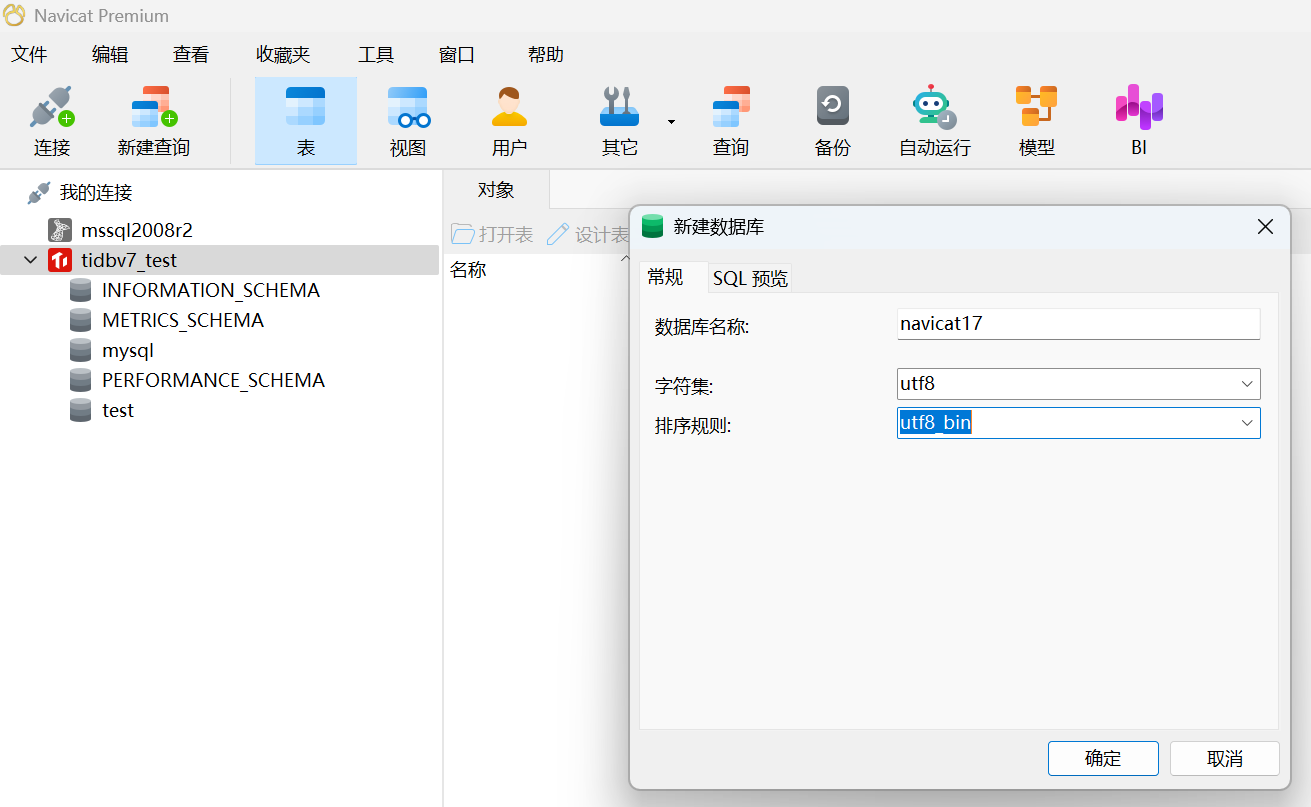1311x807 pixels.
Task: Select the mssql2008r2 label
Action: [137, 230]
